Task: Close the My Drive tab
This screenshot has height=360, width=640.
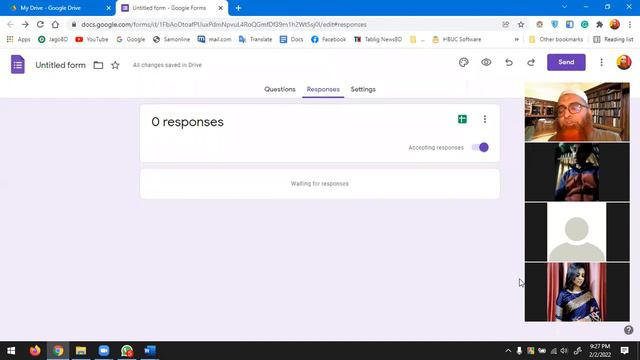Action: click(109, 8)
